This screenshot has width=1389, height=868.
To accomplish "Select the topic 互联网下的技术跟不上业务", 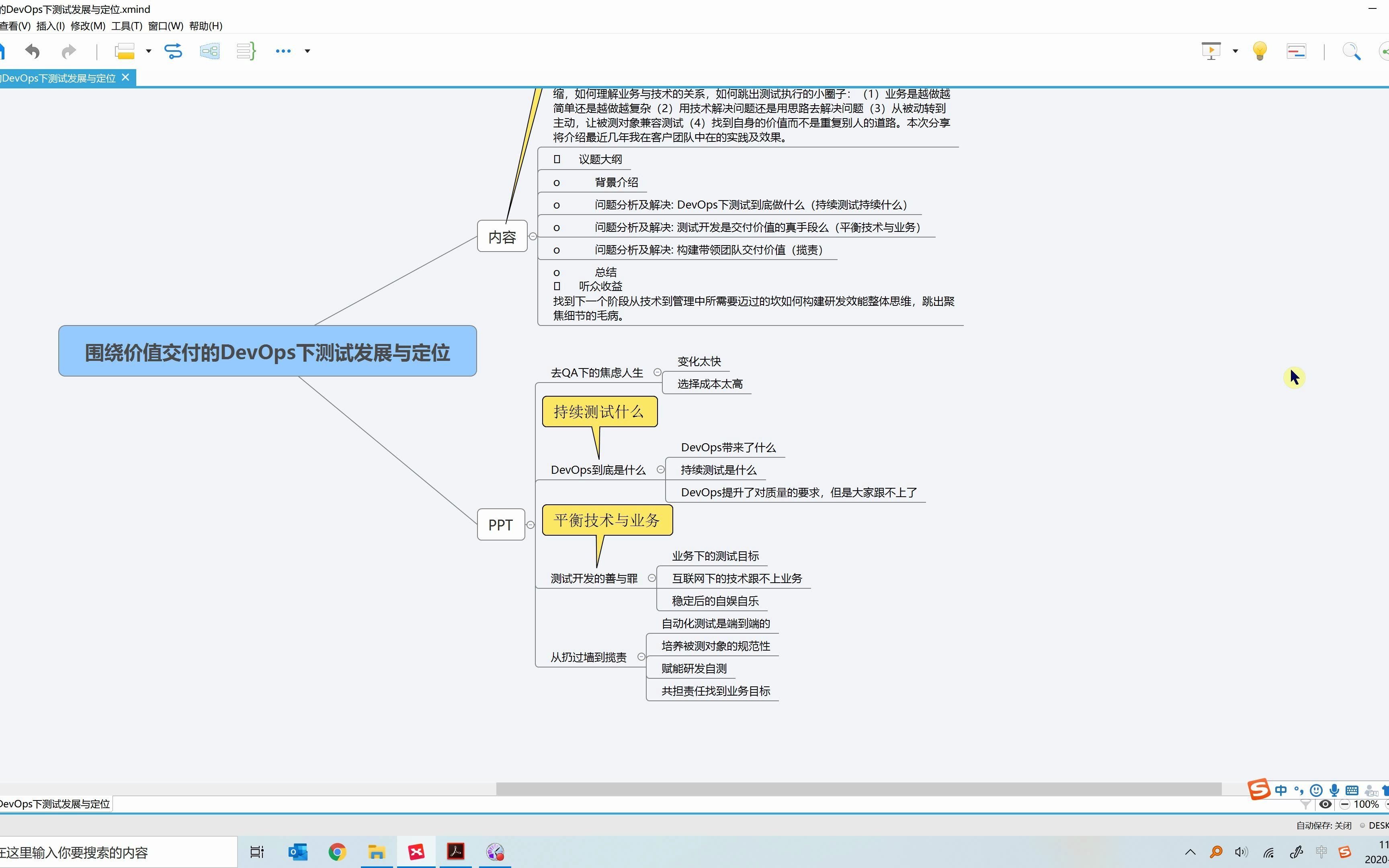I will [x=737, y=579].
